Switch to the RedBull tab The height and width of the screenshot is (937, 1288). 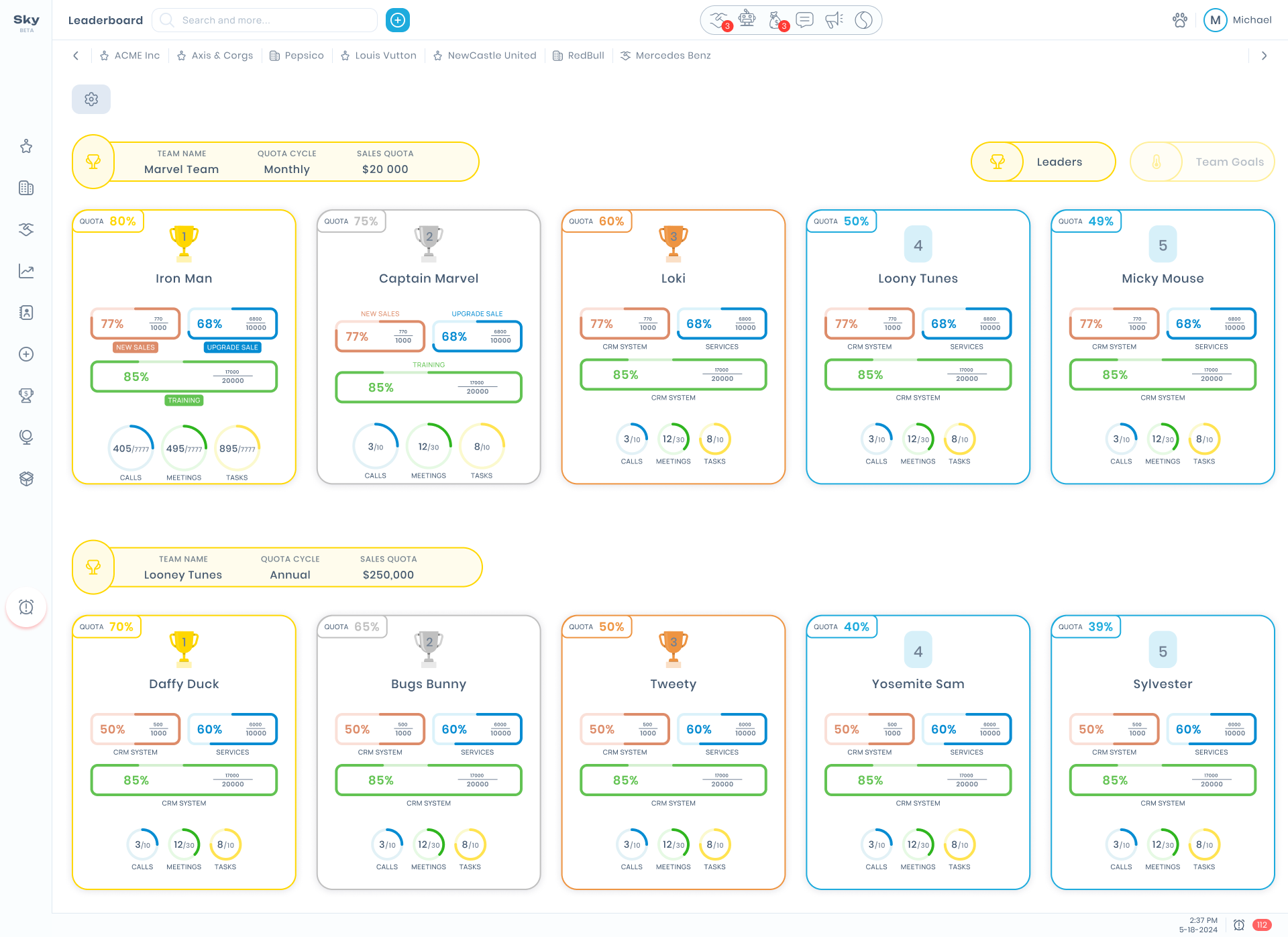tap(578, 56)
